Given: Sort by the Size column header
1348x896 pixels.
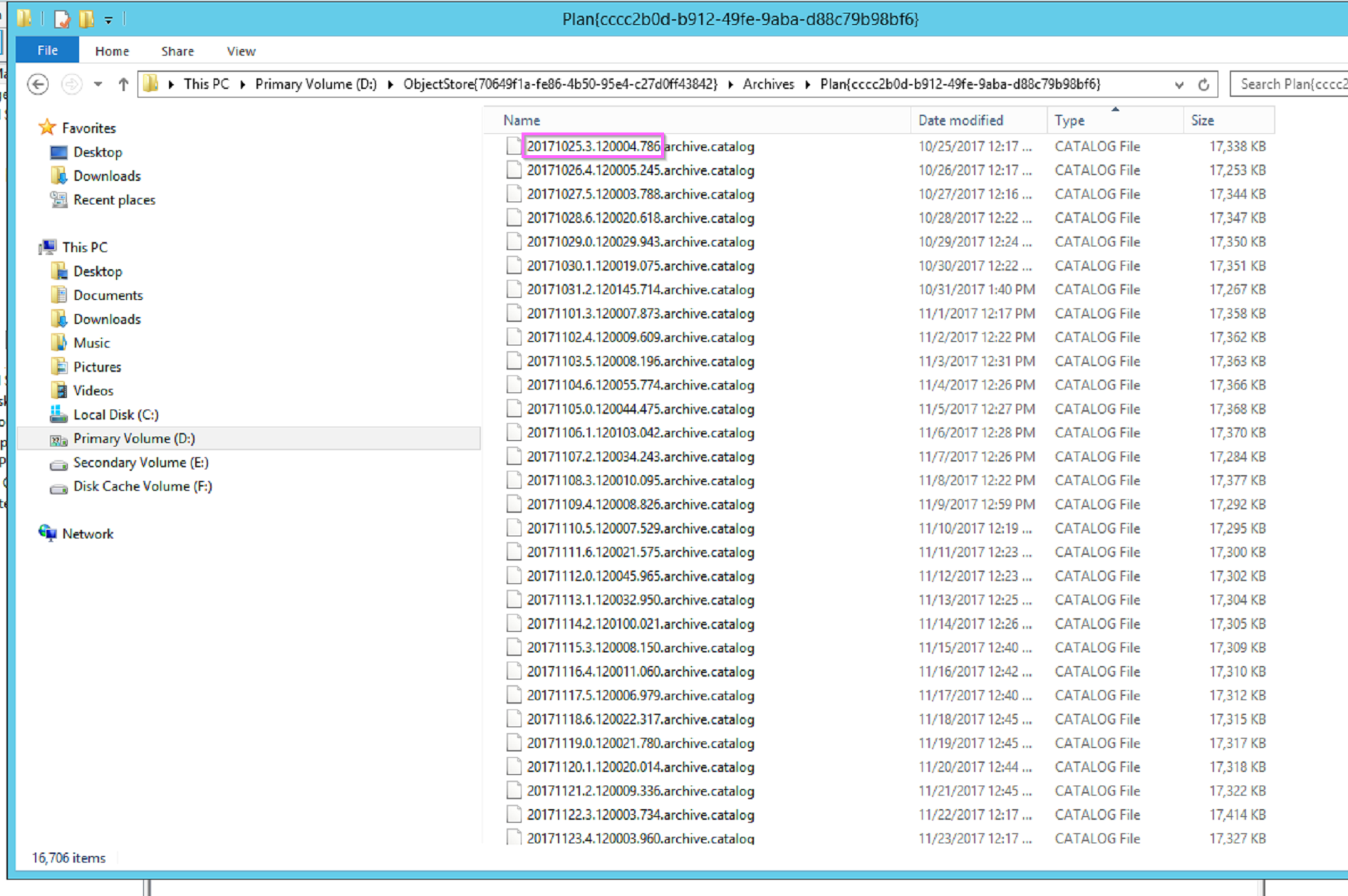Looking at the screenshot, I should click(1229, 120).
